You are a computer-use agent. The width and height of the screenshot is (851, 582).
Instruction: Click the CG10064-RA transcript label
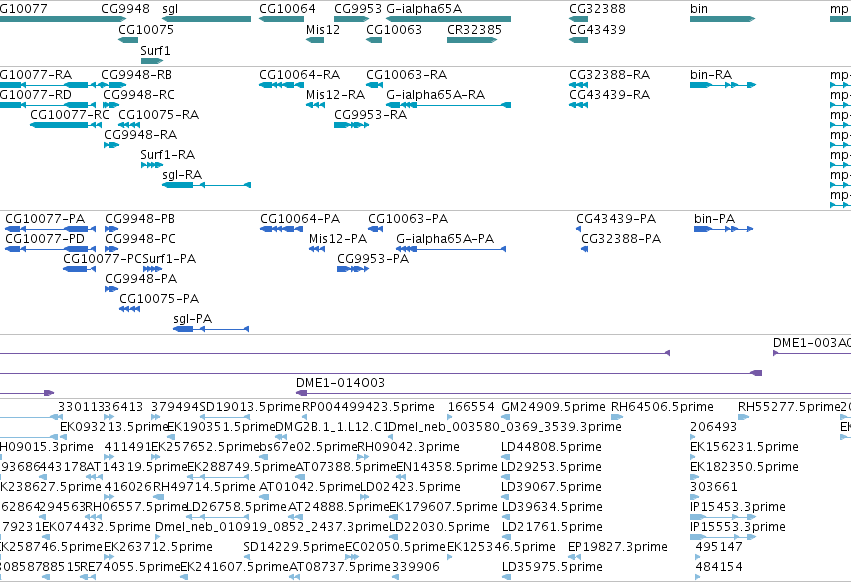300,74
